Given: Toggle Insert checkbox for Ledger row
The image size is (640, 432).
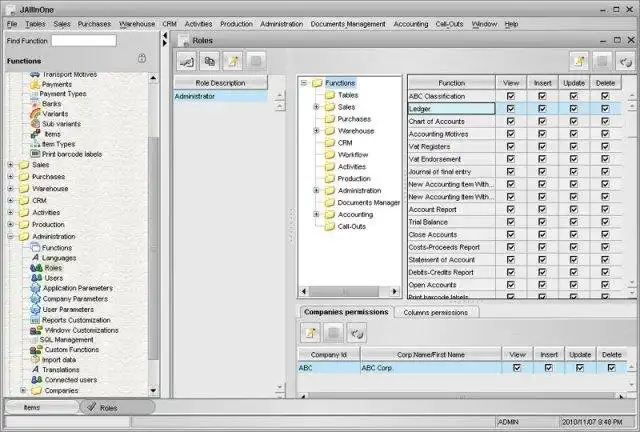Looking at the screenshot, I should tap(542, 109).
